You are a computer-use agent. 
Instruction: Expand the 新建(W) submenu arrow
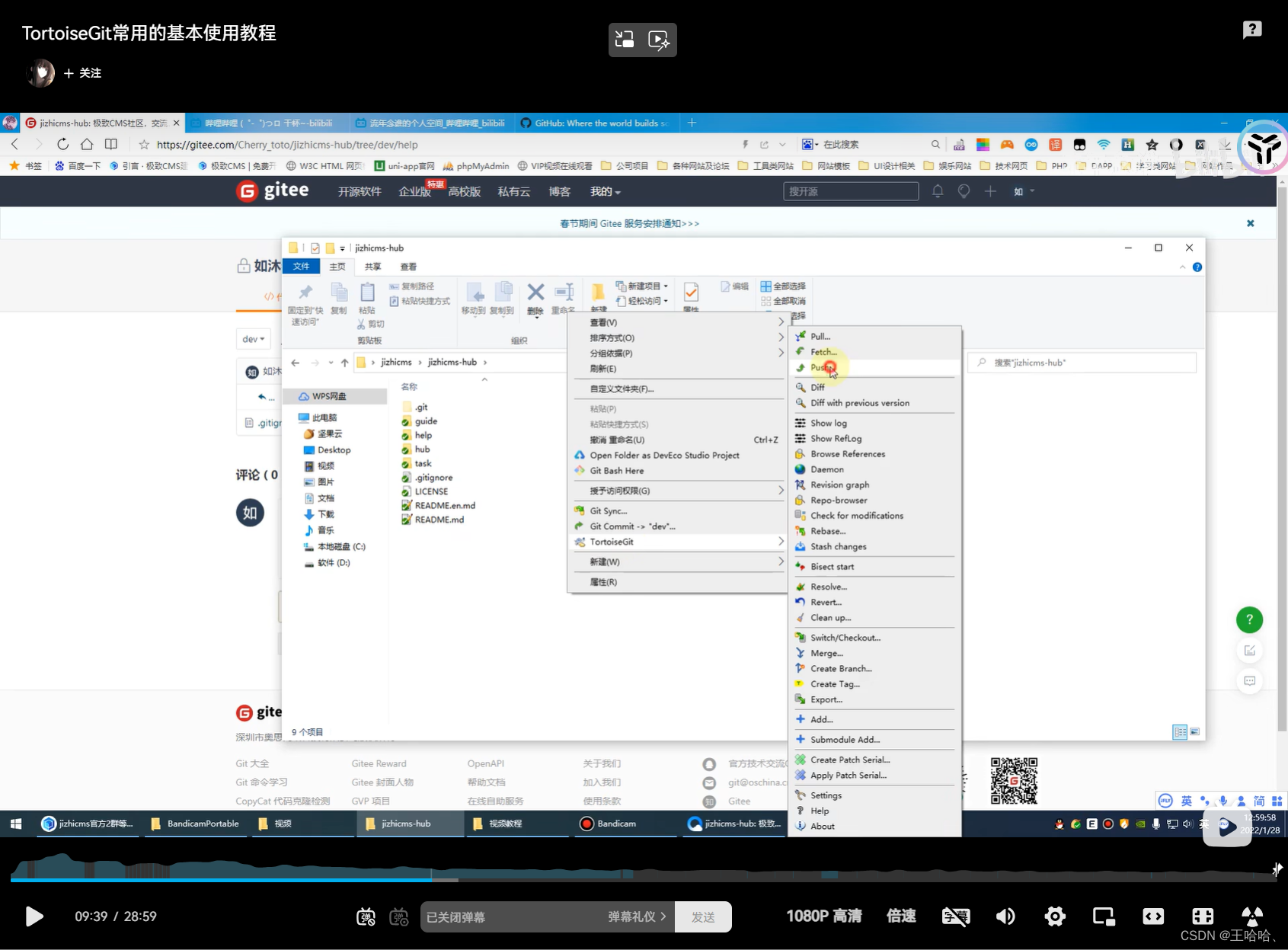tap(781, 561)
